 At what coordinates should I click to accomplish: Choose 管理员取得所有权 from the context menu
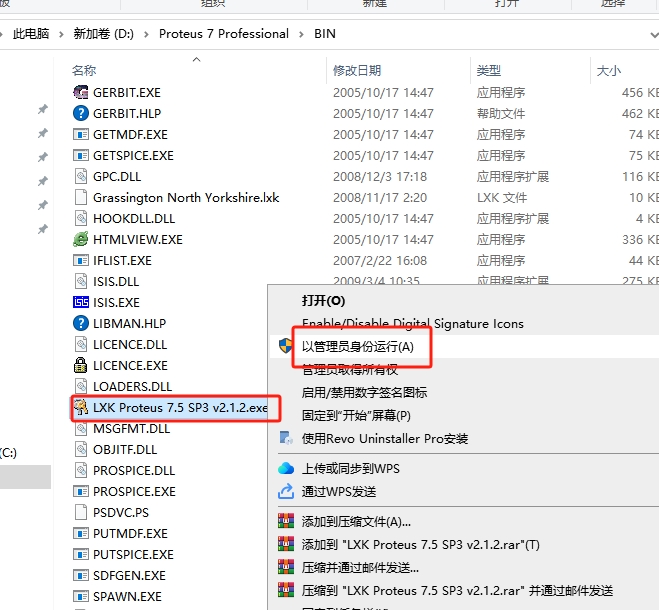349,370
